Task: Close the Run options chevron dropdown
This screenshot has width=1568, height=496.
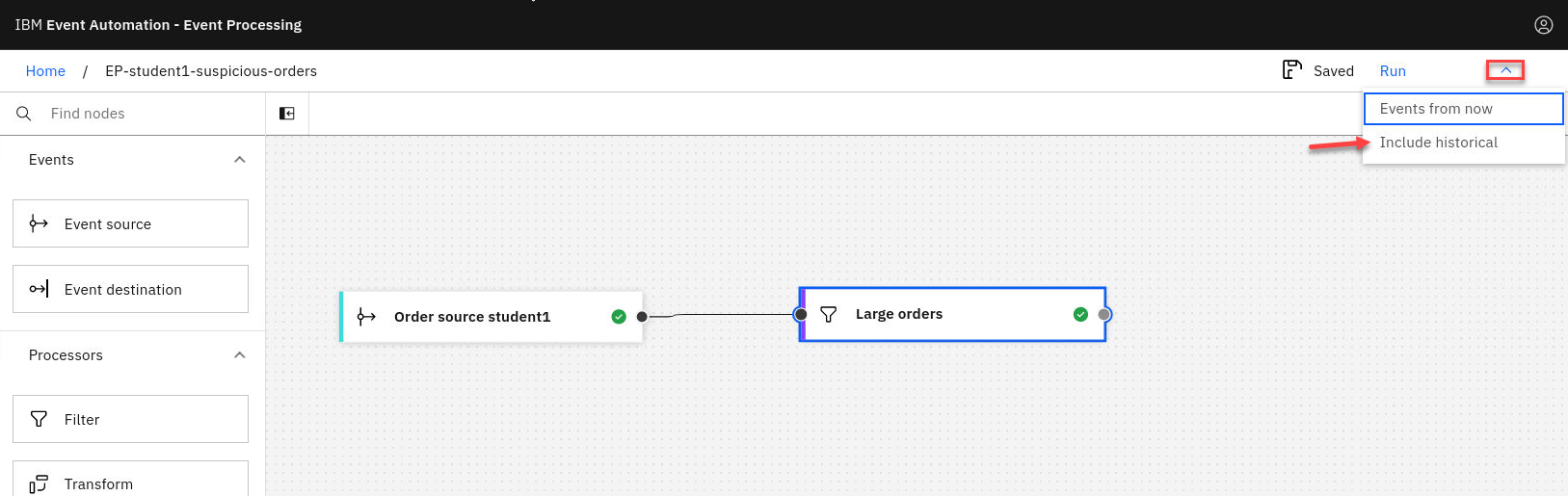Action: pyautogui.click(x=1504, y=70)
